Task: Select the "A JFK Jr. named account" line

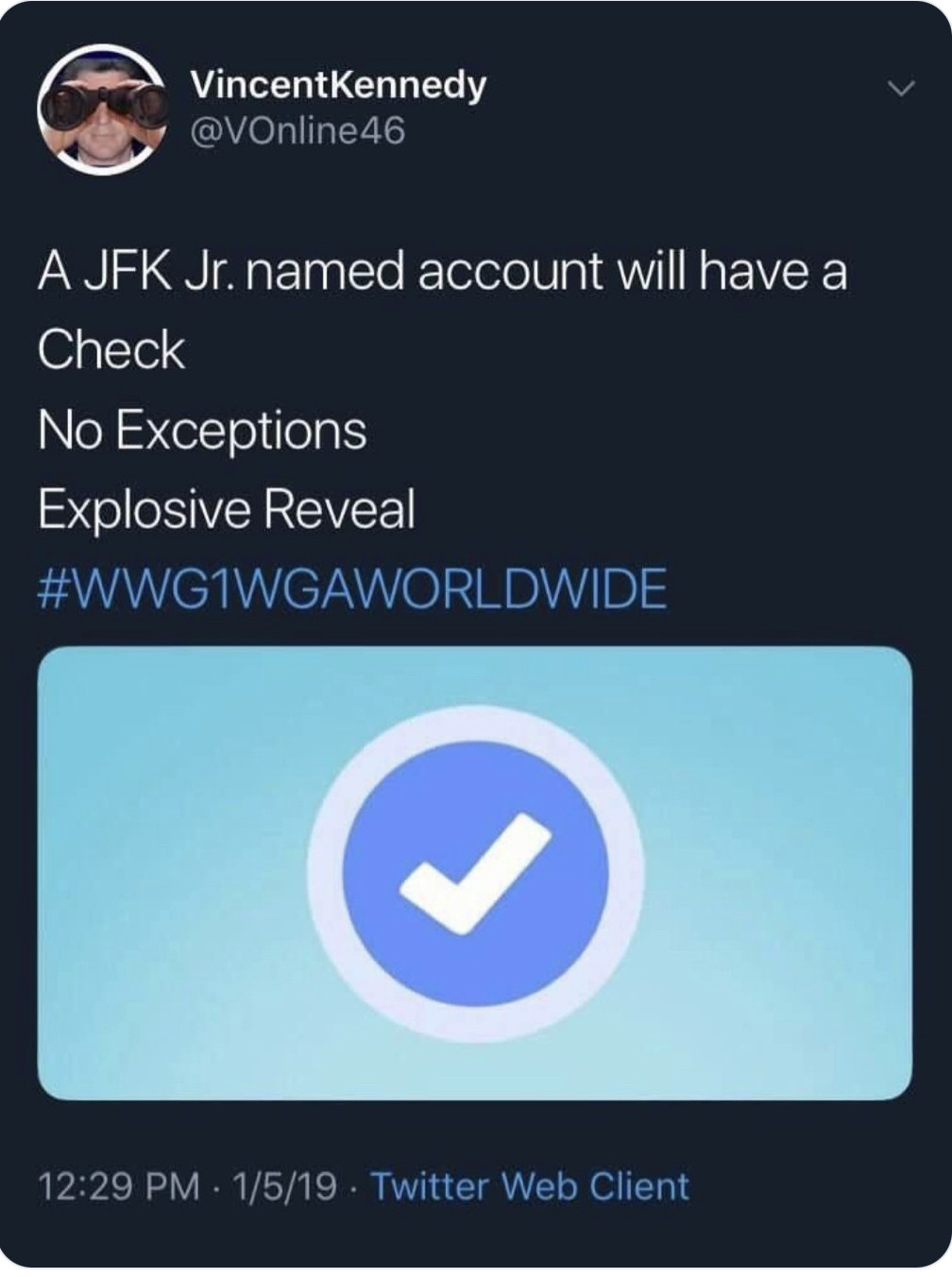Action: [x=317, y=271]
